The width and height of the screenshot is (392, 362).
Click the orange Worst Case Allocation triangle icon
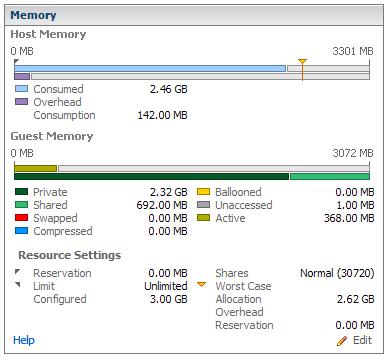(202, 285)
